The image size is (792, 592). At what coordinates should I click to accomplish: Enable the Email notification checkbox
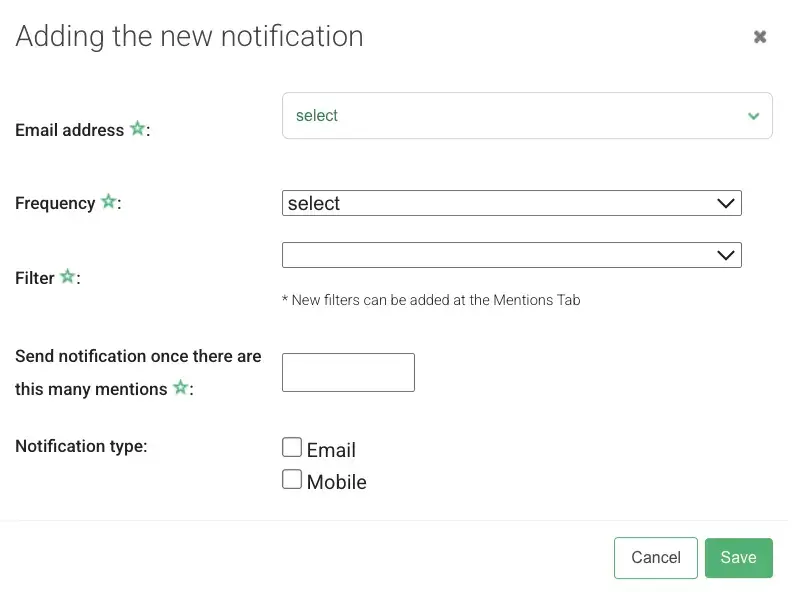point(292,447)
